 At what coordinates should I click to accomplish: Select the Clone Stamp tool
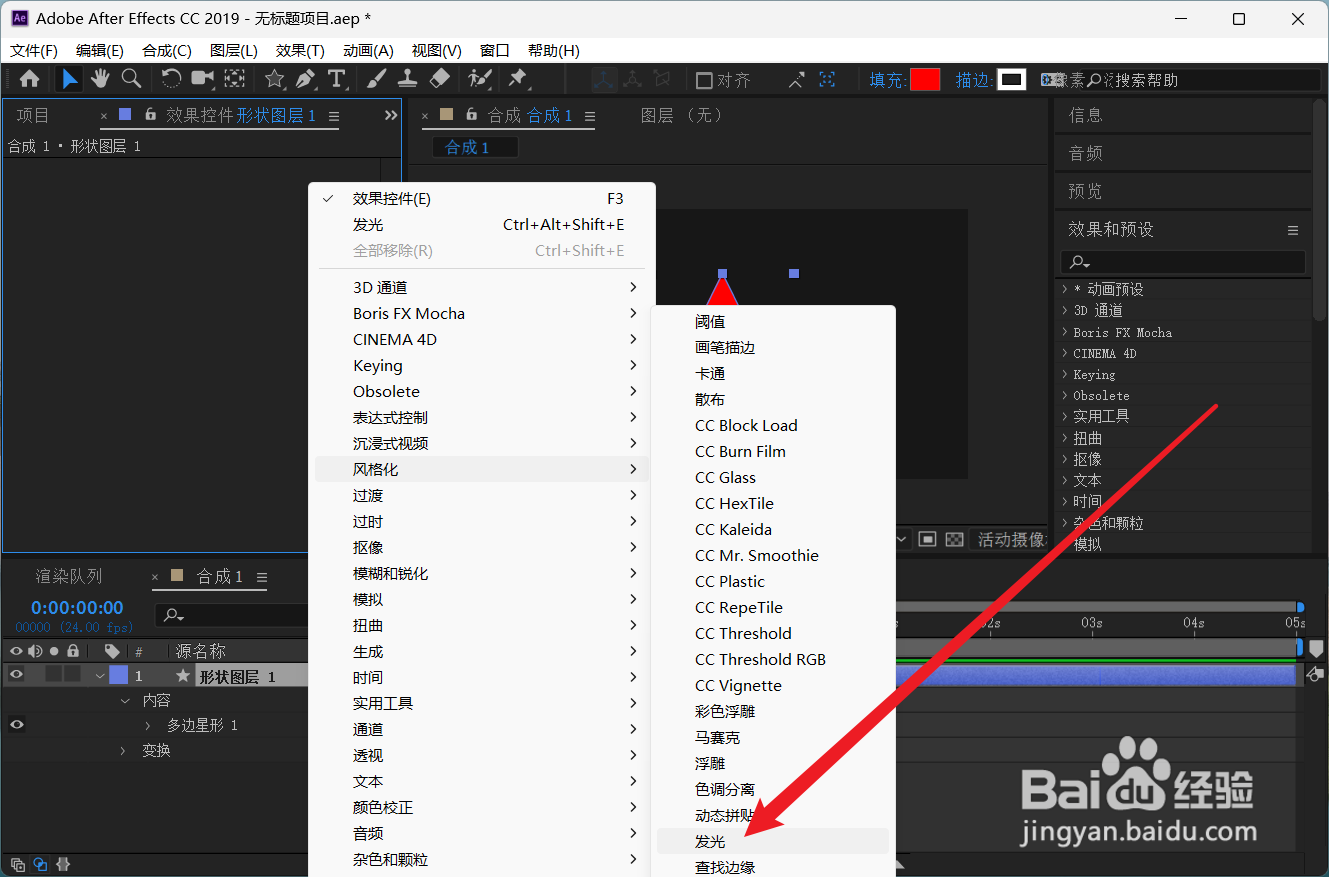tap(407, 78)
